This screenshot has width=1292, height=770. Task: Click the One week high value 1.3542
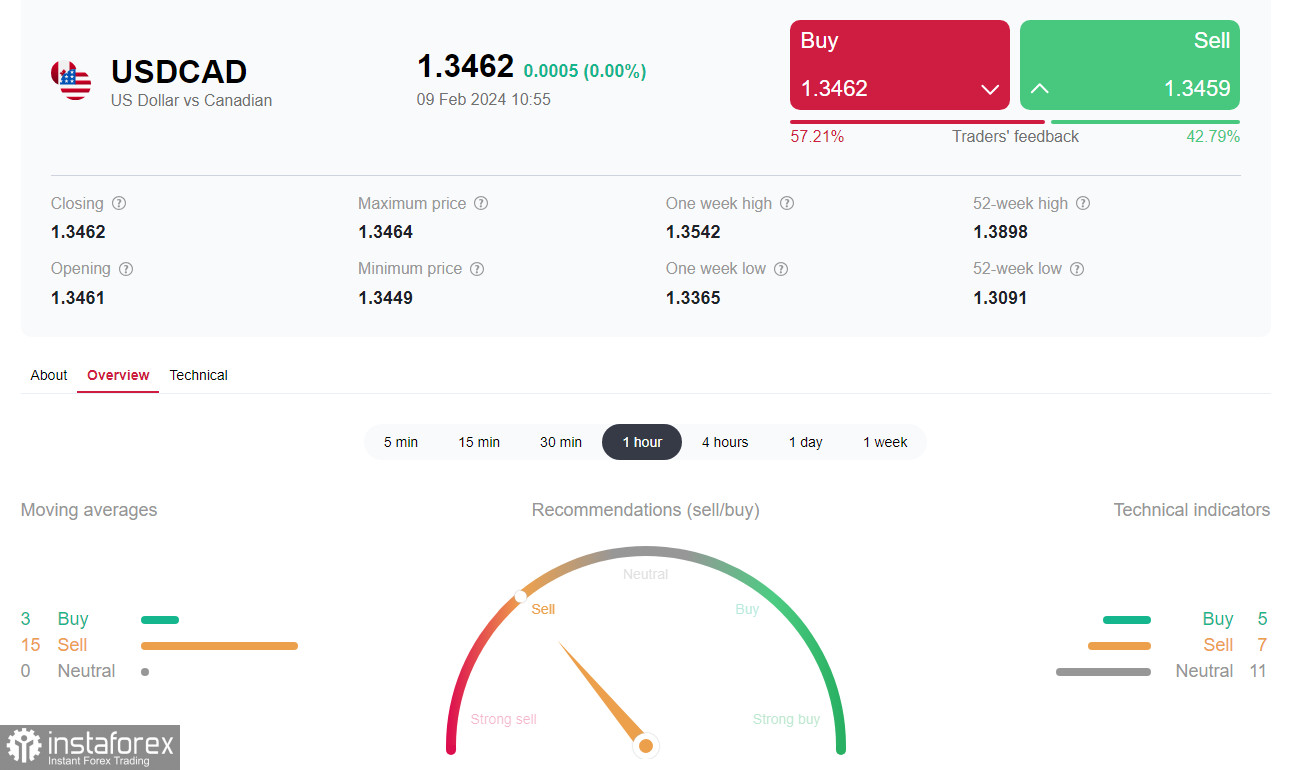pos(693,232)
